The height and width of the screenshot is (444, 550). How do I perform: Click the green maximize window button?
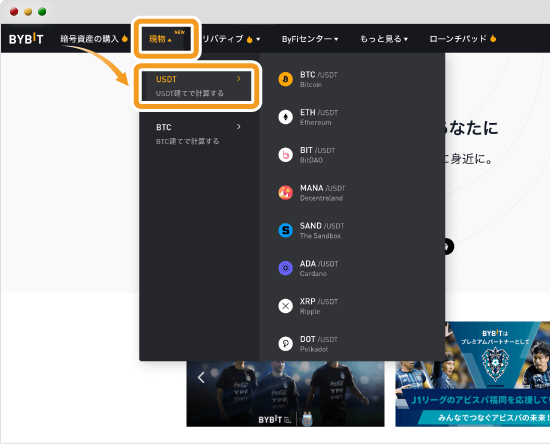[x=42, y=12]
